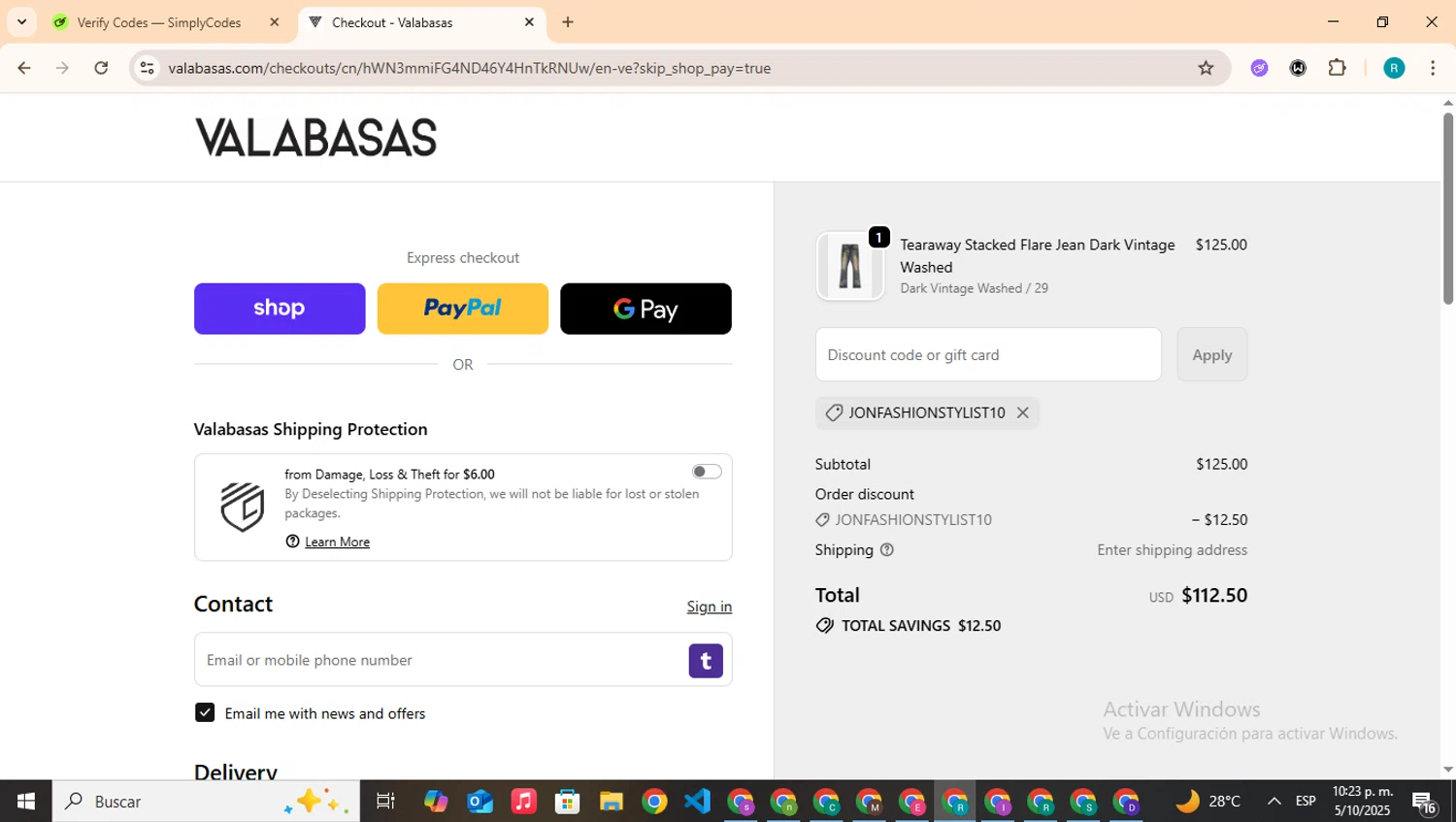Close the Checkout - Valabasas tab

529,22
